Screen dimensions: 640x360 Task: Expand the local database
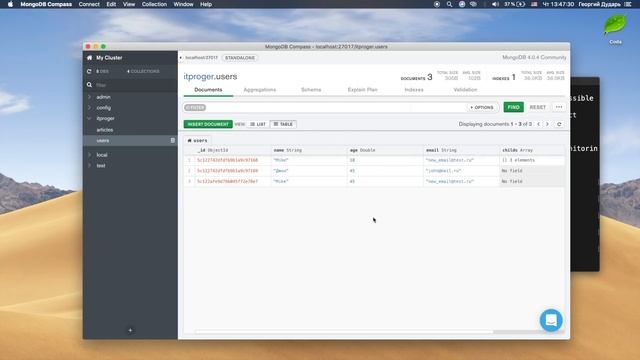tap(89, 155)
